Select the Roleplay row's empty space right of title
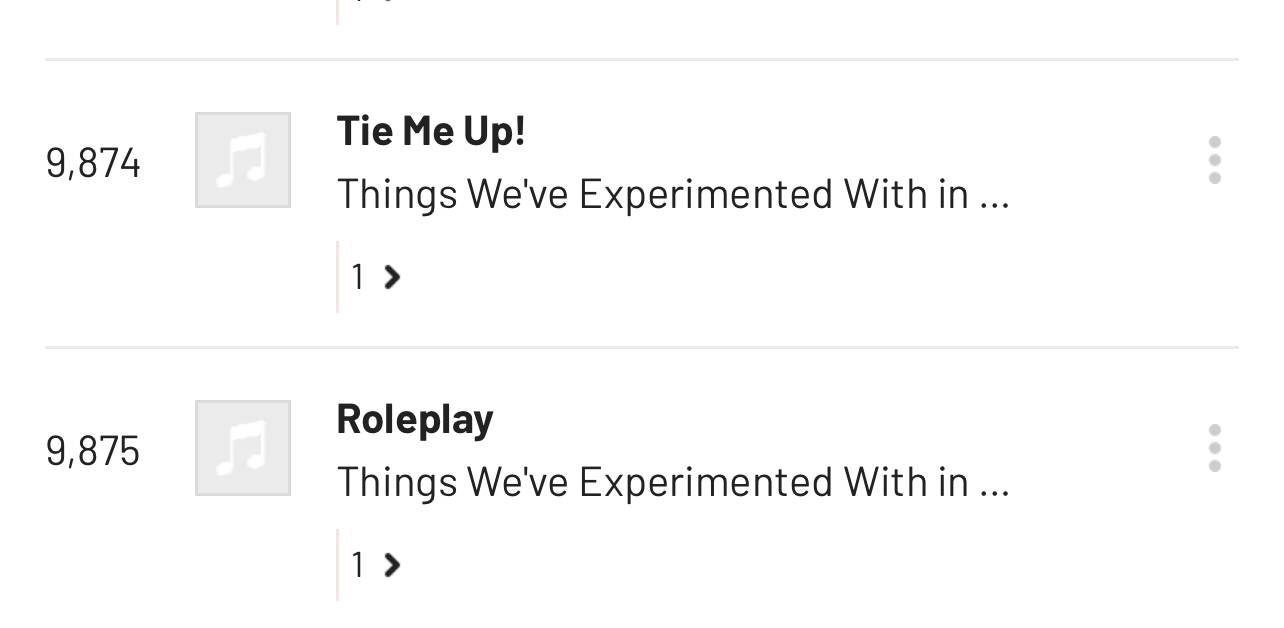 pyautogui.click(x=850, y=419)
